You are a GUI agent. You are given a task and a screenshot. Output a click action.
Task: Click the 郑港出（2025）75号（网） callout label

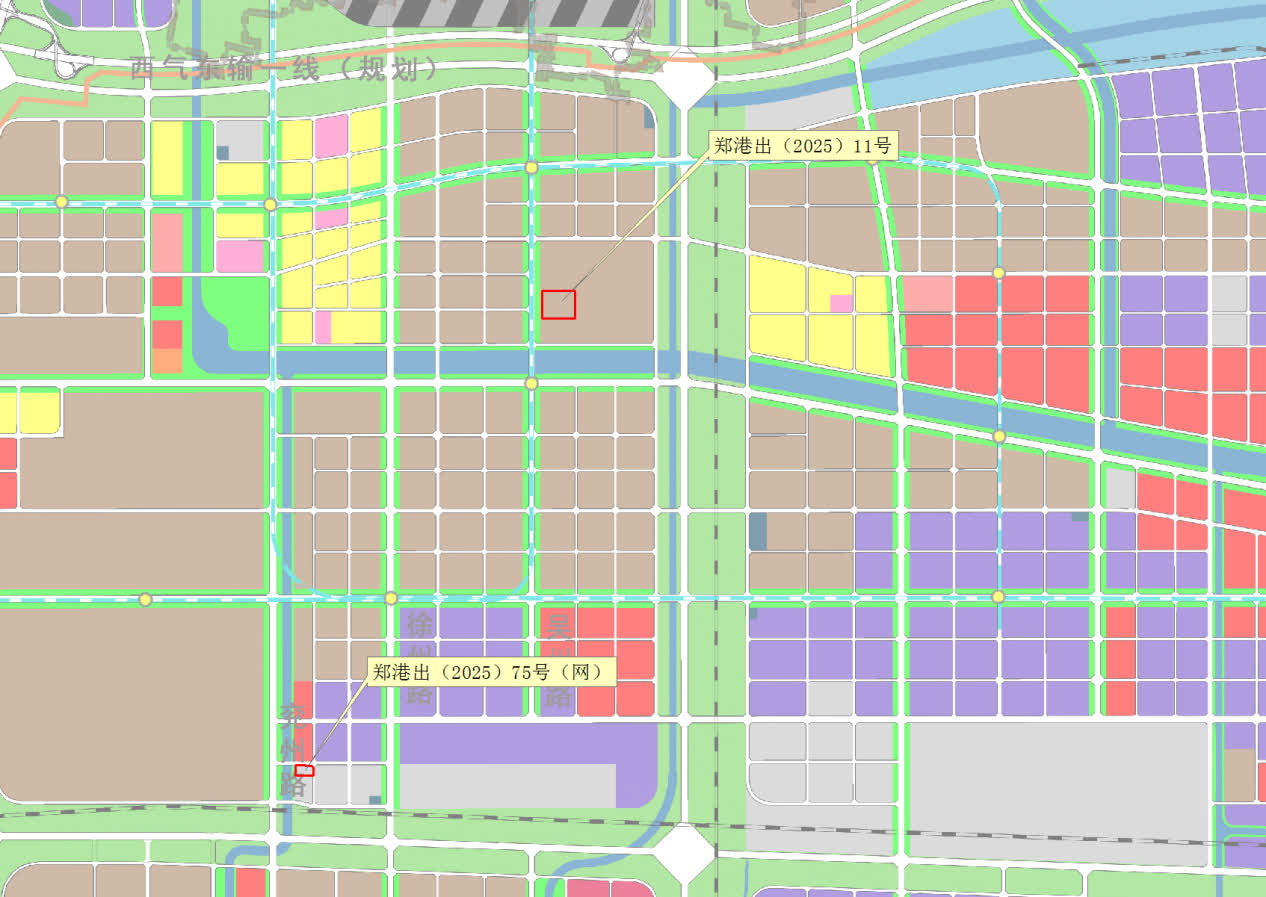click(489, 672)
